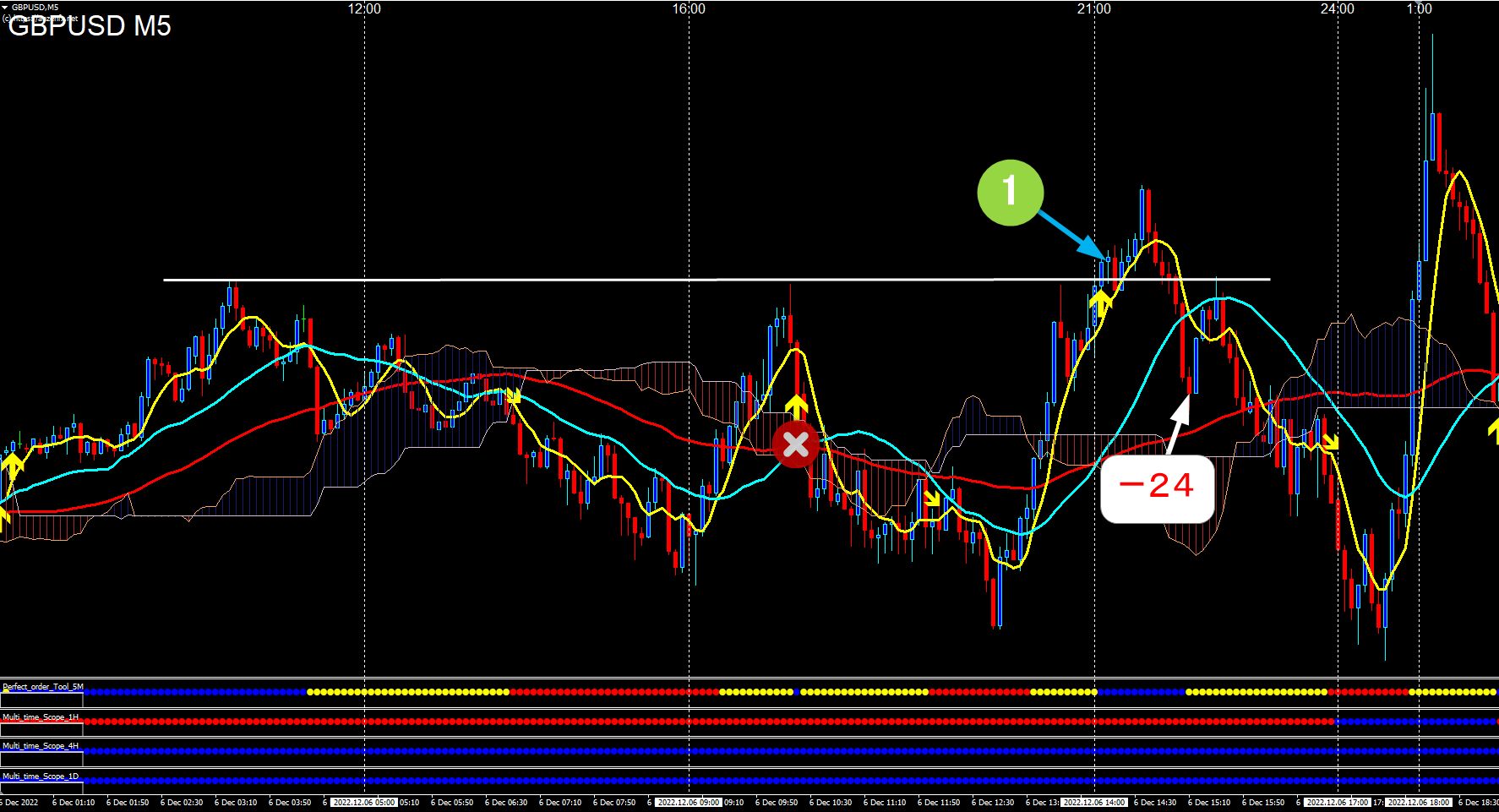The width and height of the screenshot is (1499, 812).
Task: Click the Multi_time_Scope_1H indicator label
Action: 41,717
